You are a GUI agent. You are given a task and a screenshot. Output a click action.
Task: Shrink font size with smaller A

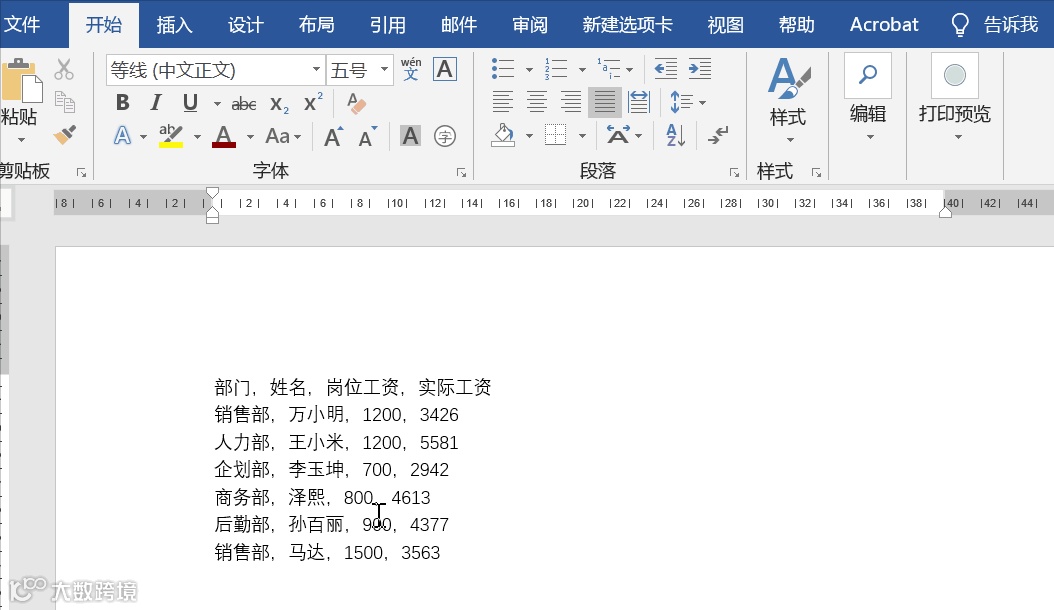(x=367, y=137)
